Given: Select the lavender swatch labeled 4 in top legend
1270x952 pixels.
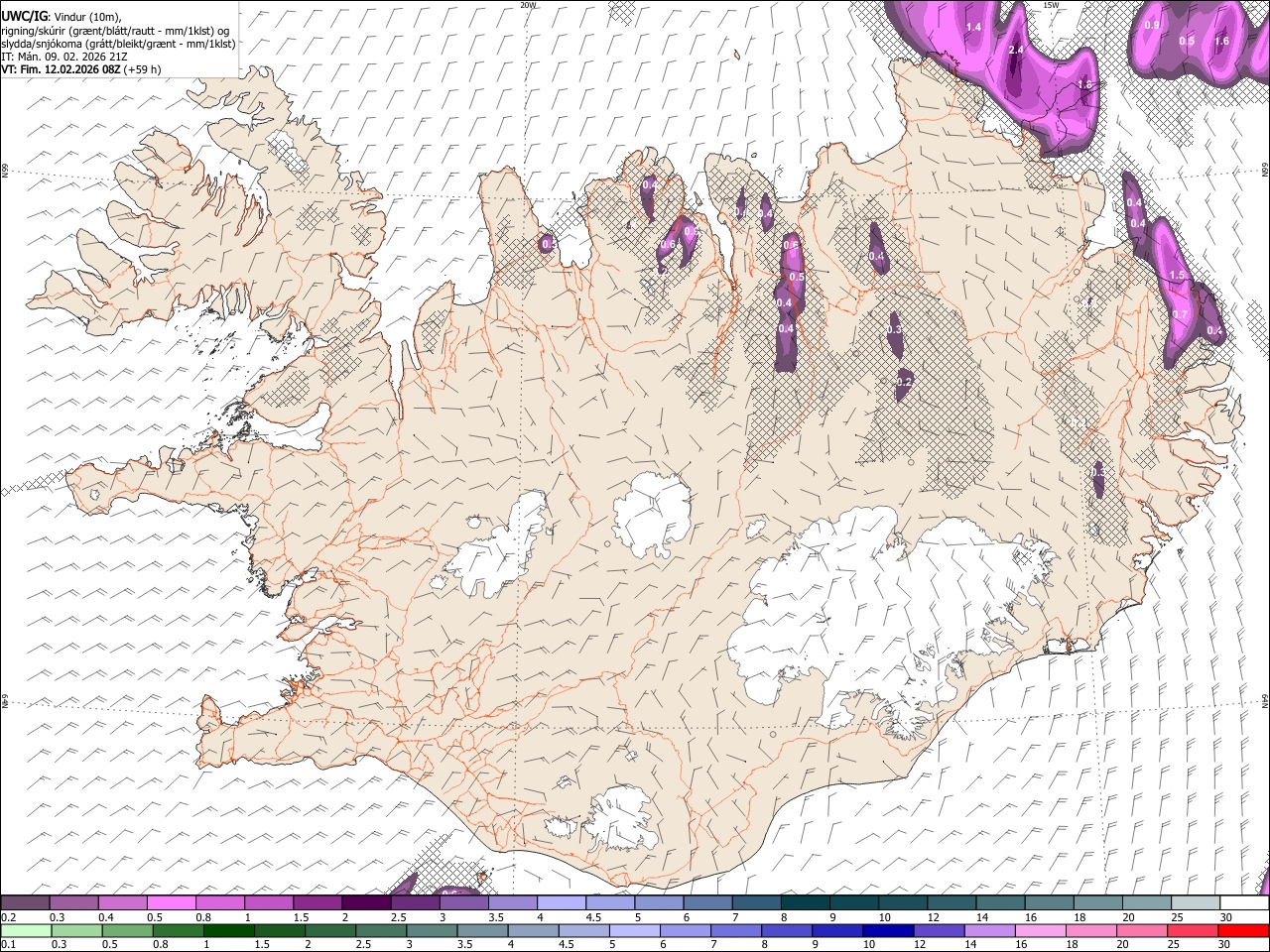Looking at the screenshot, I should [x=562, y=903].
